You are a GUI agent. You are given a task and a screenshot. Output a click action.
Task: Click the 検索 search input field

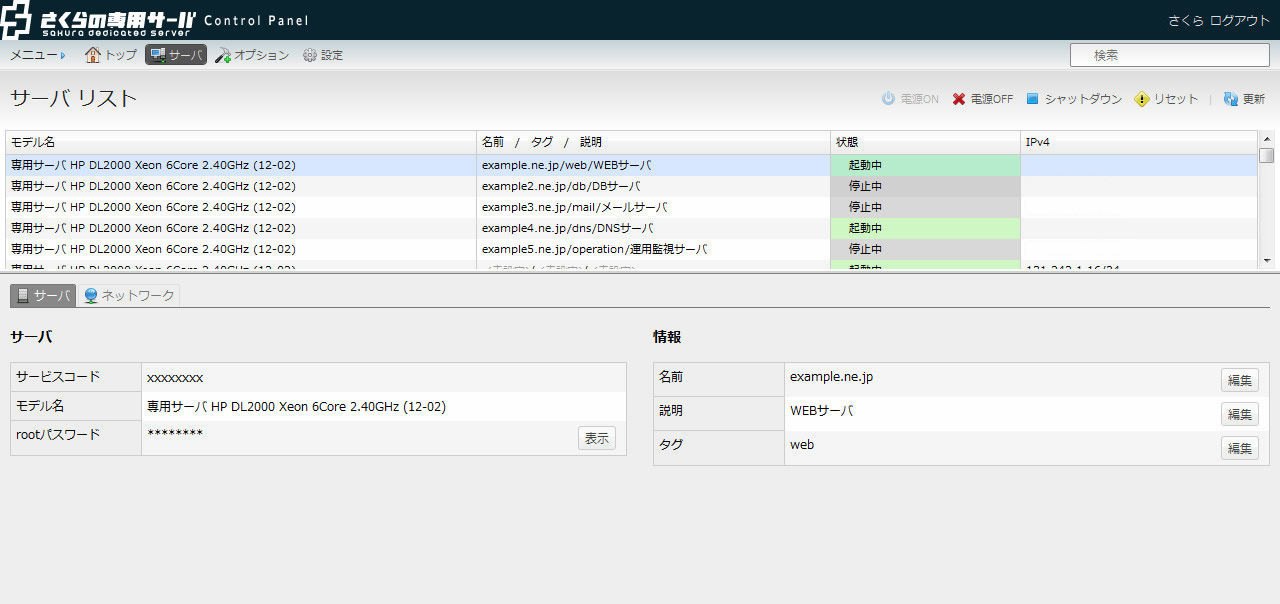coord(1168,55)
